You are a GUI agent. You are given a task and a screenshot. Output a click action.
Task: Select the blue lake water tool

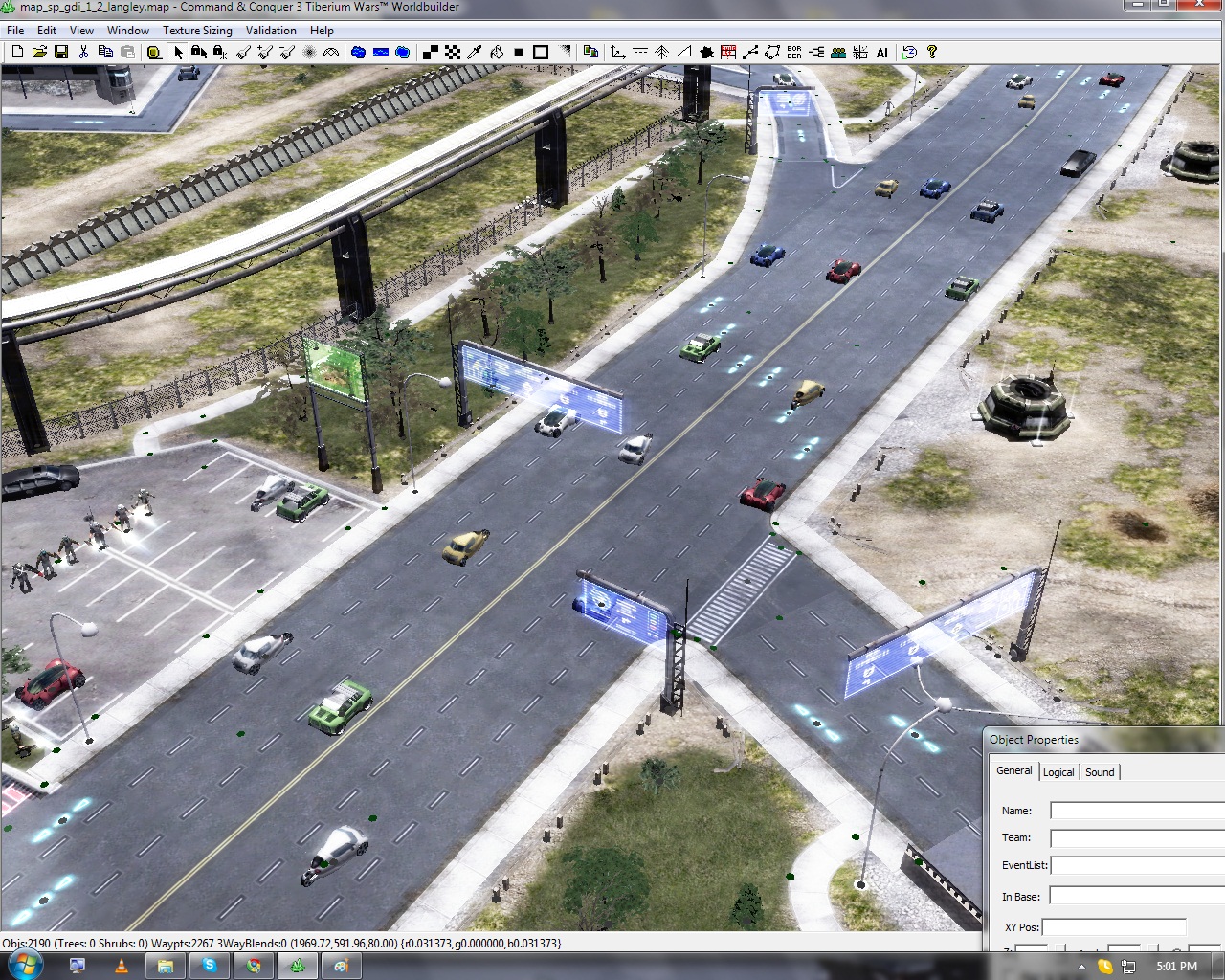pos(359,52)
